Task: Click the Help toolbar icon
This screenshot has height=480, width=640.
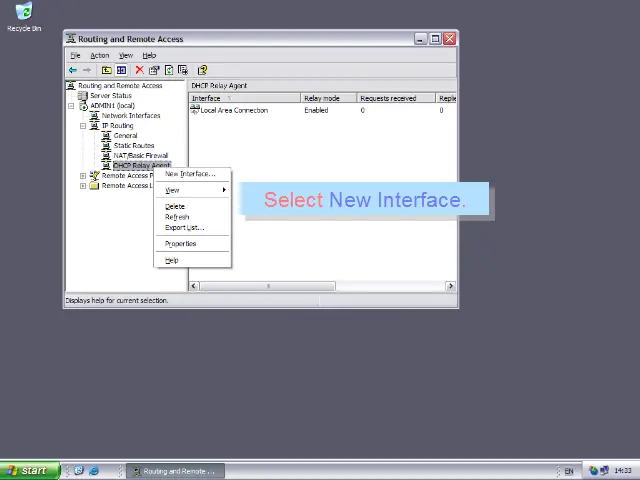Action: [202, 70]
